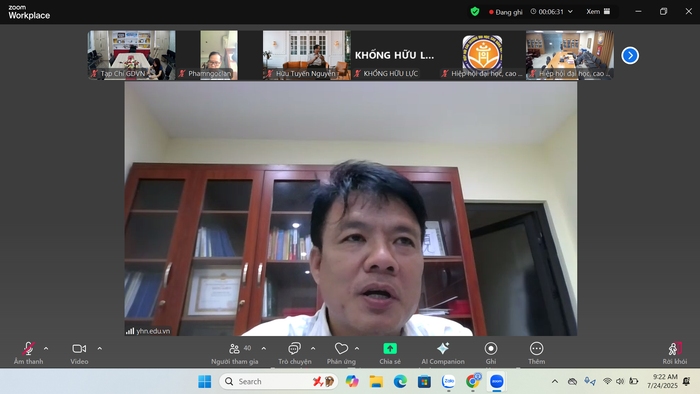Open Zalo from the Windows taskbar
Image resolution: width=700 pixels, height=394 pixels.
pyautogui.click(x=448, y=382)
